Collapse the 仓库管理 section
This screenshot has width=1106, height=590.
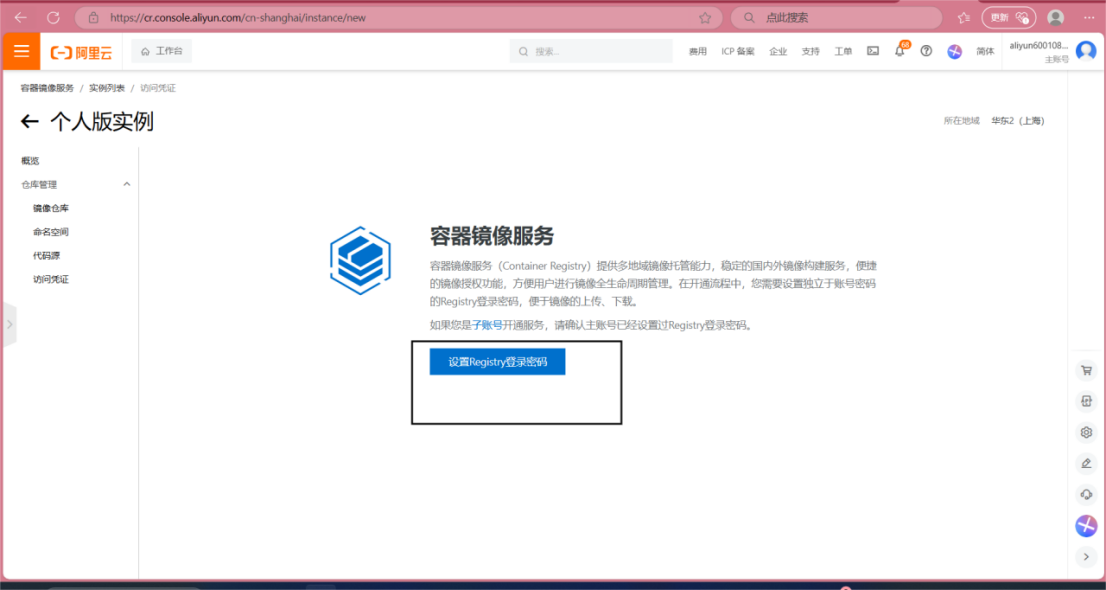127,184
